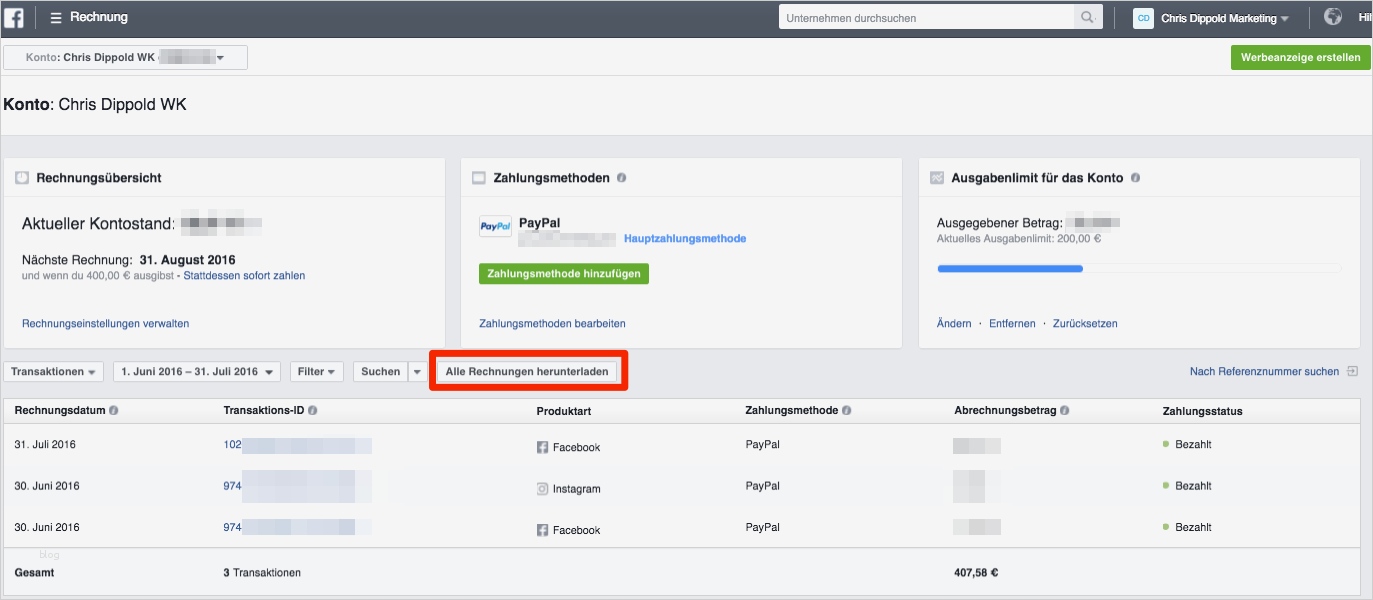The width and height of the screenshot is (1373, 600).
Task: Click Zahlungsmethode hinzufügen button
Action: 564,274
